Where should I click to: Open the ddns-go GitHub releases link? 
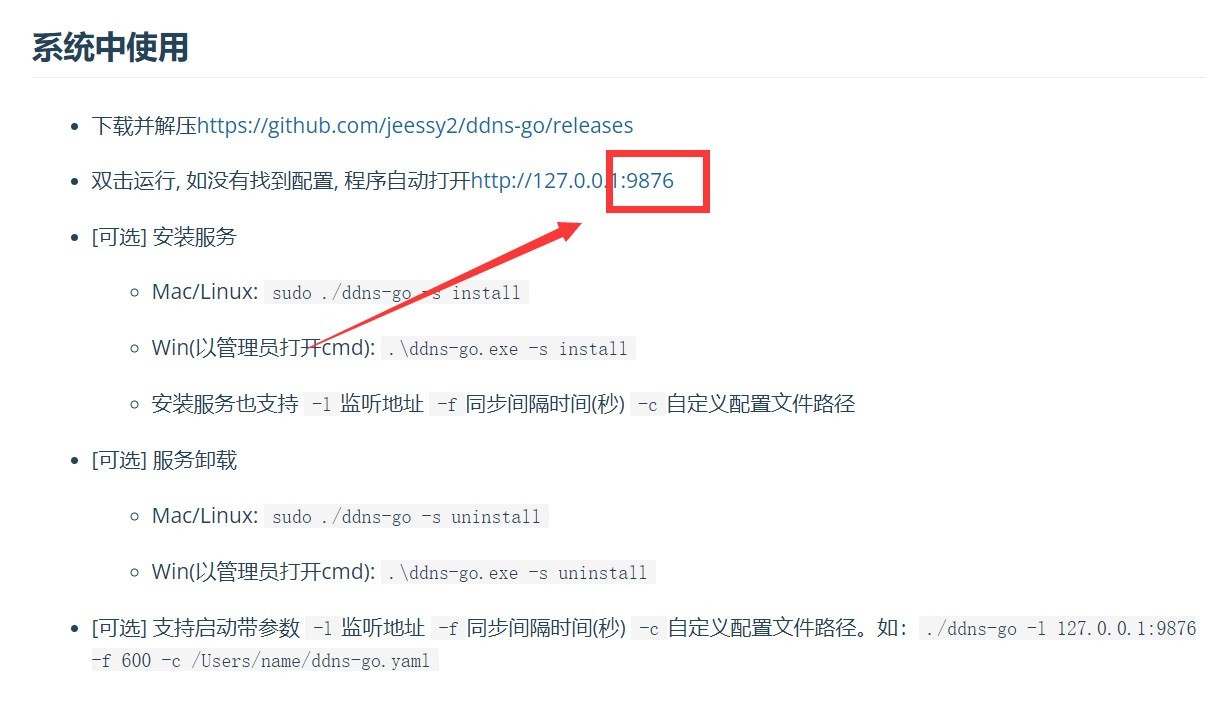[415, 126]
